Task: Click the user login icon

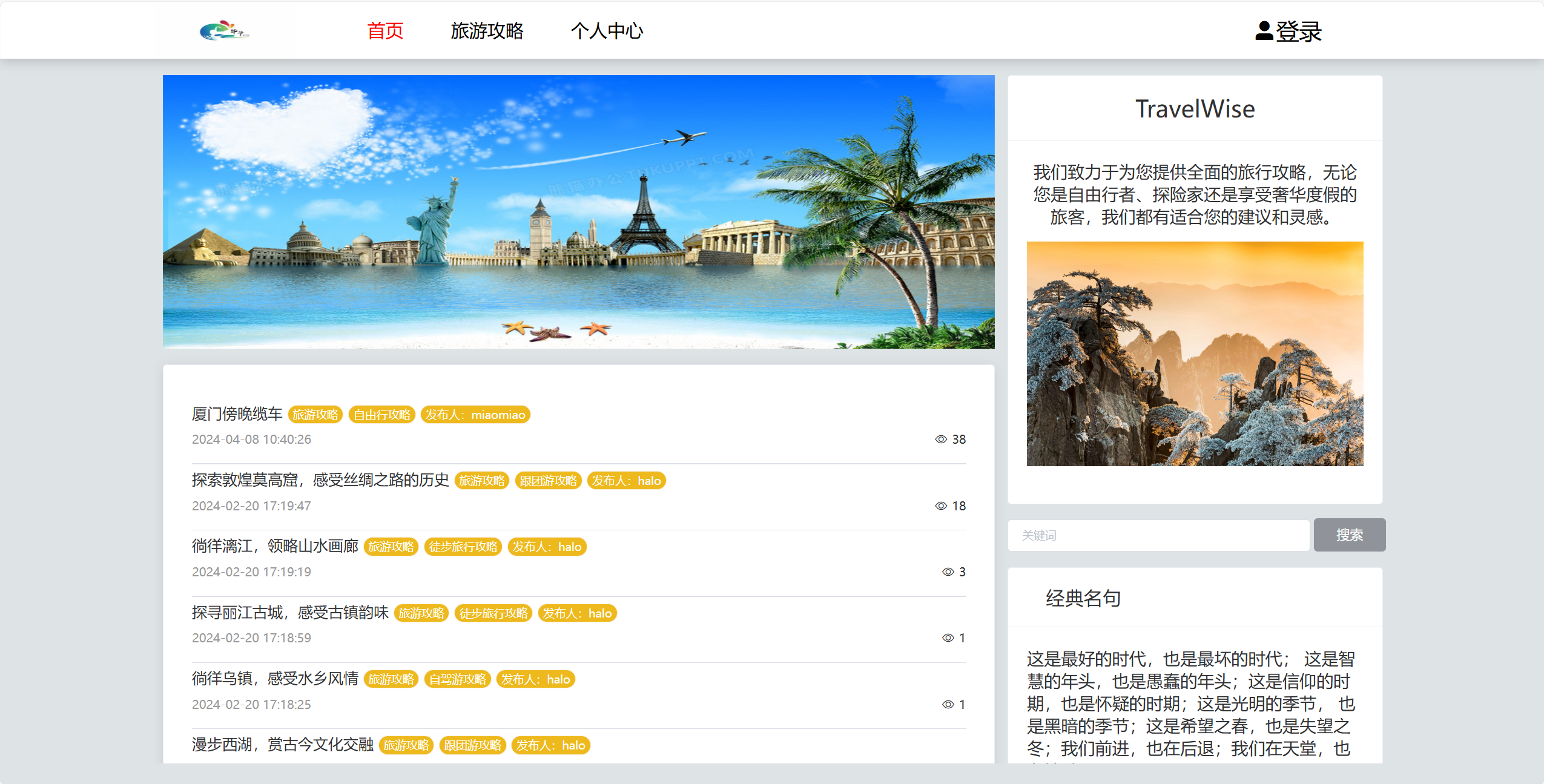Action: (1264, 31)
